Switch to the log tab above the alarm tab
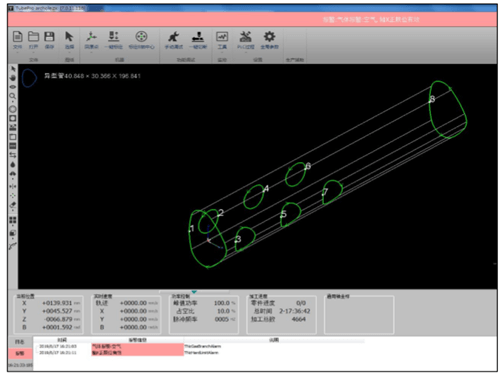Viewport: 500px width, 375px height. click(x=20, y=342)
